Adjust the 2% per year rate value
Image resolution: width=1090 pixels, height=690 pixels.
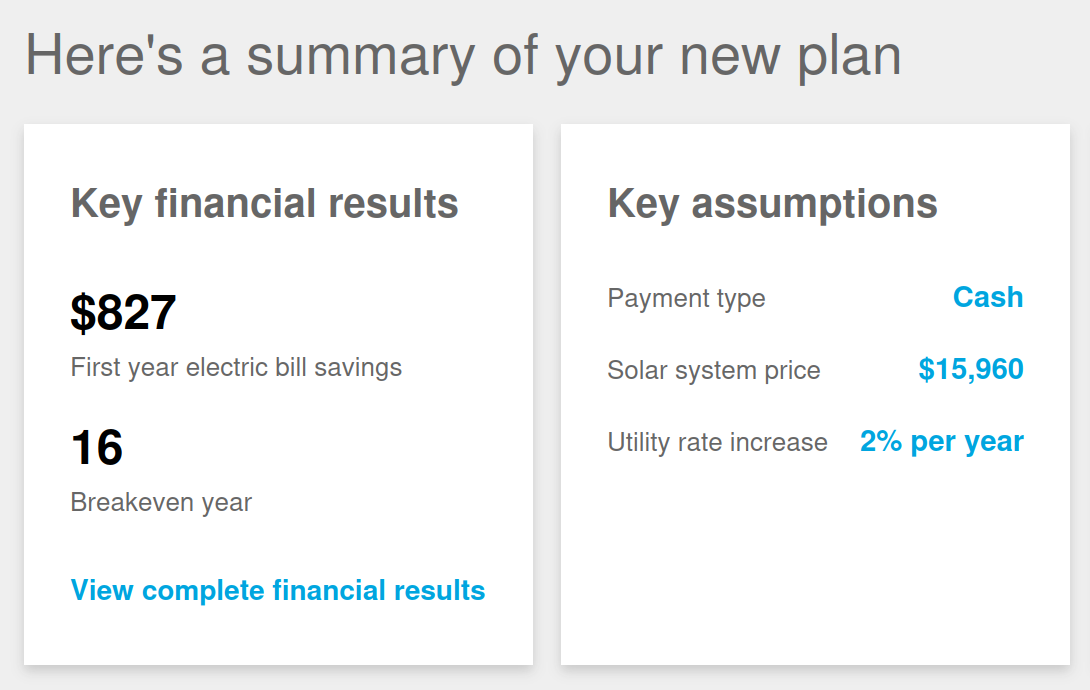pyautogui.click(x=941, y=441)
